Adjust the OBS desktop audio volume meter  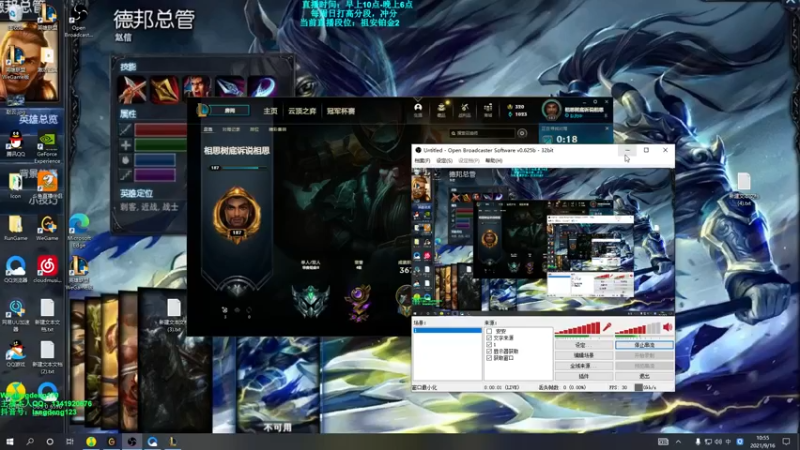tap(638, 329)
